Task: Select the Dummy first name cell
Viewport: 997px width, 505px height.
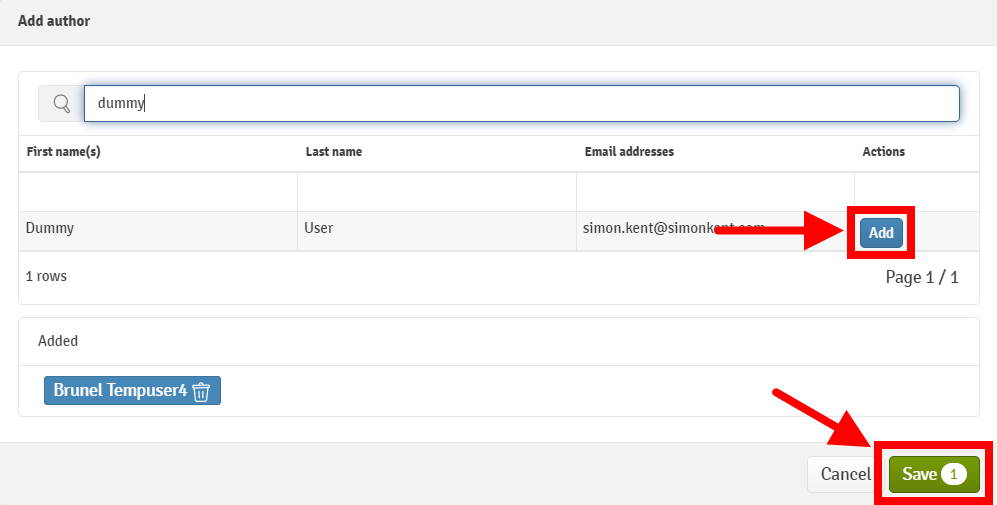Action: click(x=50, y=228)
